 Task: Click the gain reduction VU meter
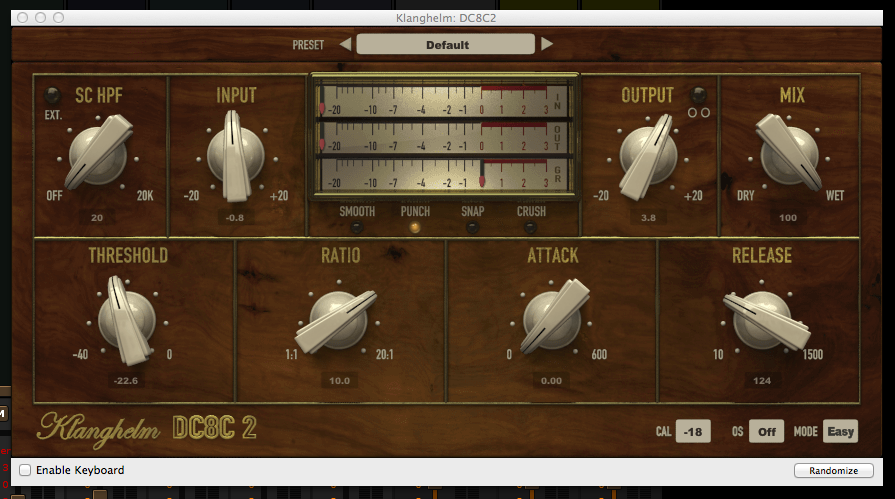click(444, 175)
